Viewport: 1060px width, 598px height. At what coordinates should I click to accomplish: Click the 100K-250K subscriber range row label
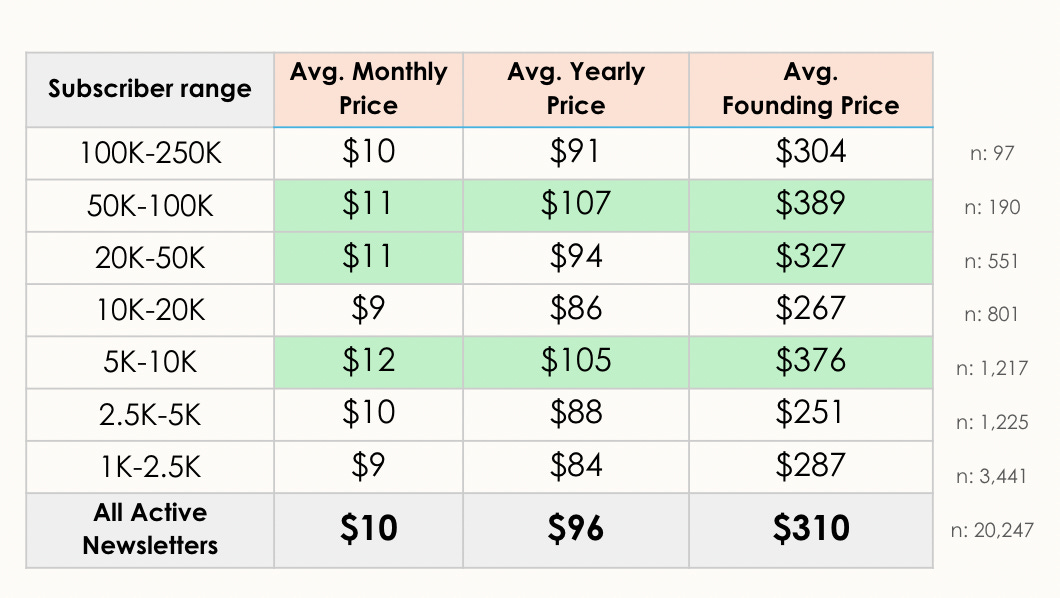150,153
